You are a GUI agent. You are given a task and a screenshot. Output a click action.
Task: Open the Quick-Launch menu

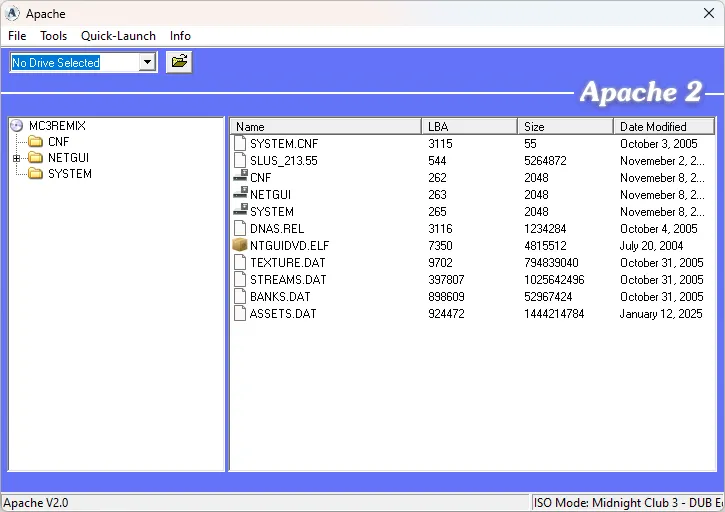click(x=118, y=36)
